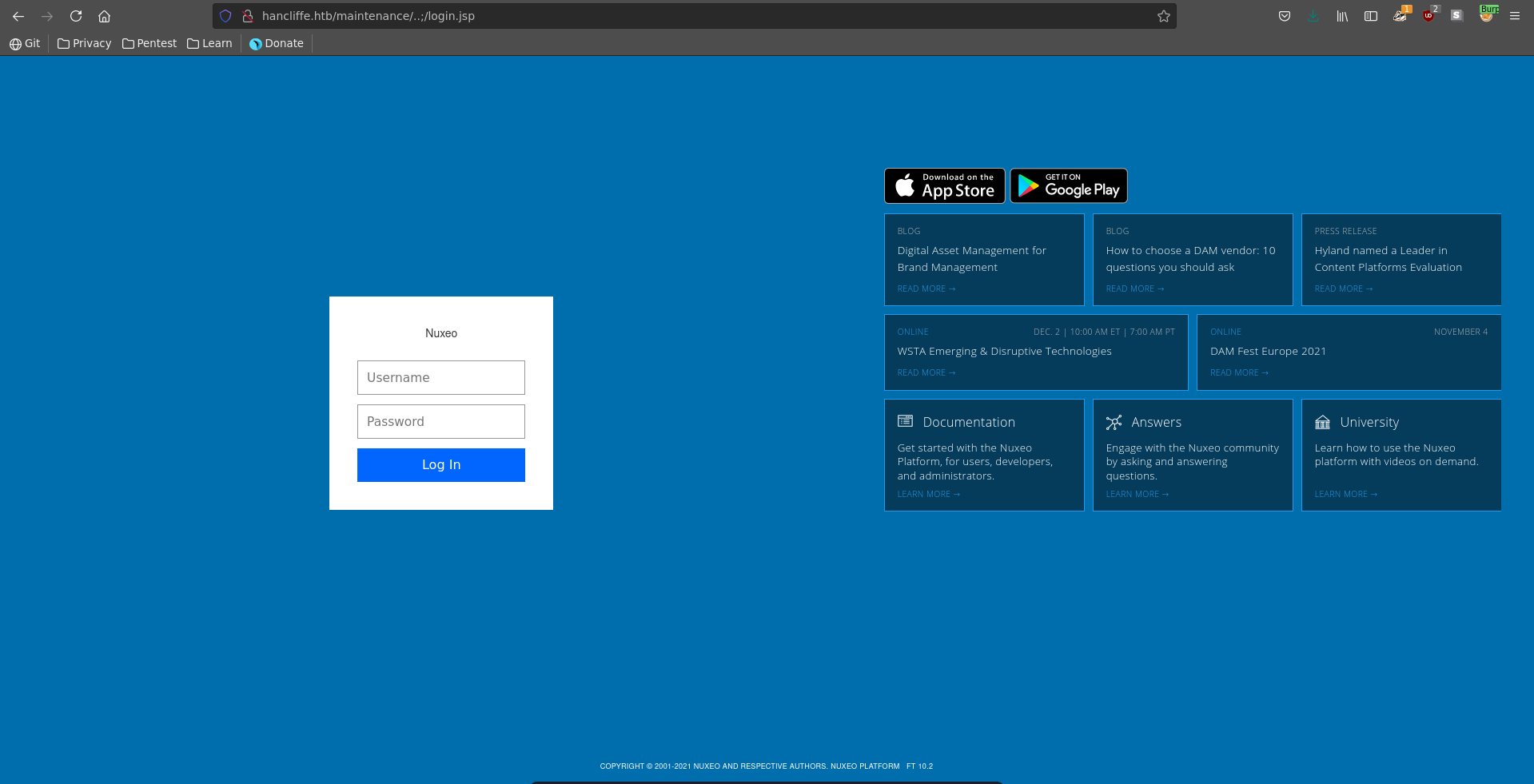
Task: Bookmark this page with the star icon
Action: [1164, 16]
